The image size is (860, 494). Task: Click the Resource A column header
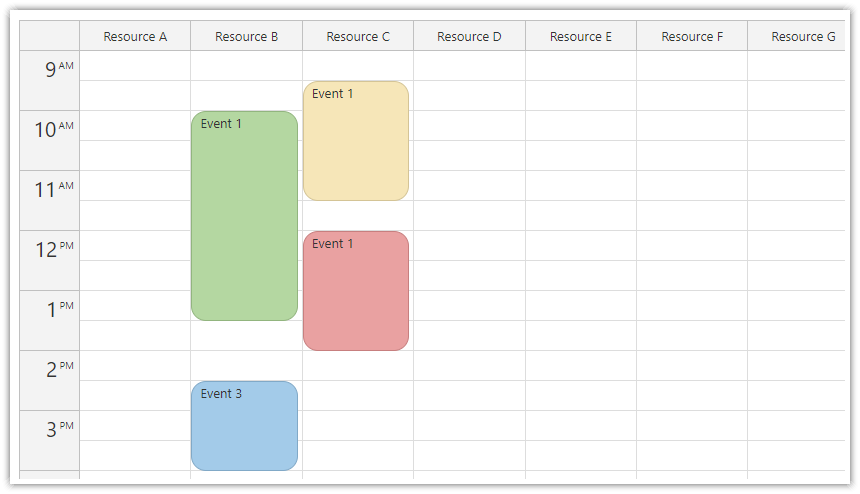pyautogui.click(x=135, y=37)
